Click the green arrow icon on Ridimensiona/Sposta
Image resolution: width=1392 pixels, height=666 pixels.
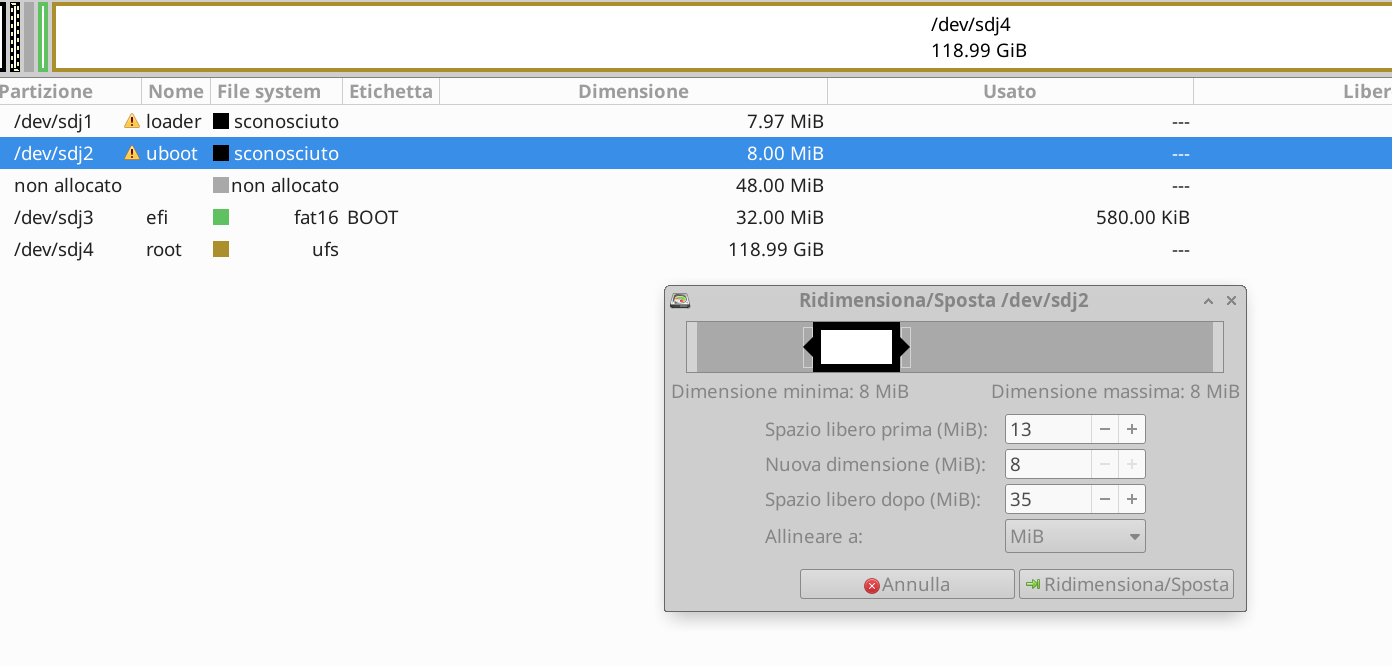(x=1033, y=584)
